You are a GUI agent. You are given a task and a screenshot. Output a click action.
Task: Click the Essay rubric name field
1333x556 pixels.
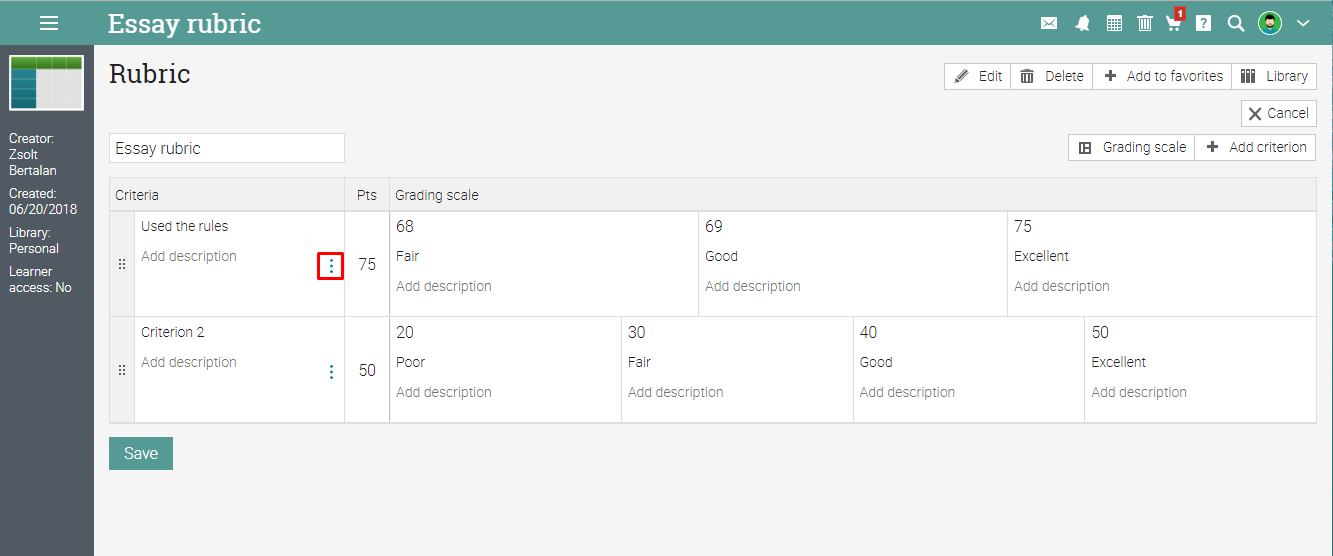227,148
